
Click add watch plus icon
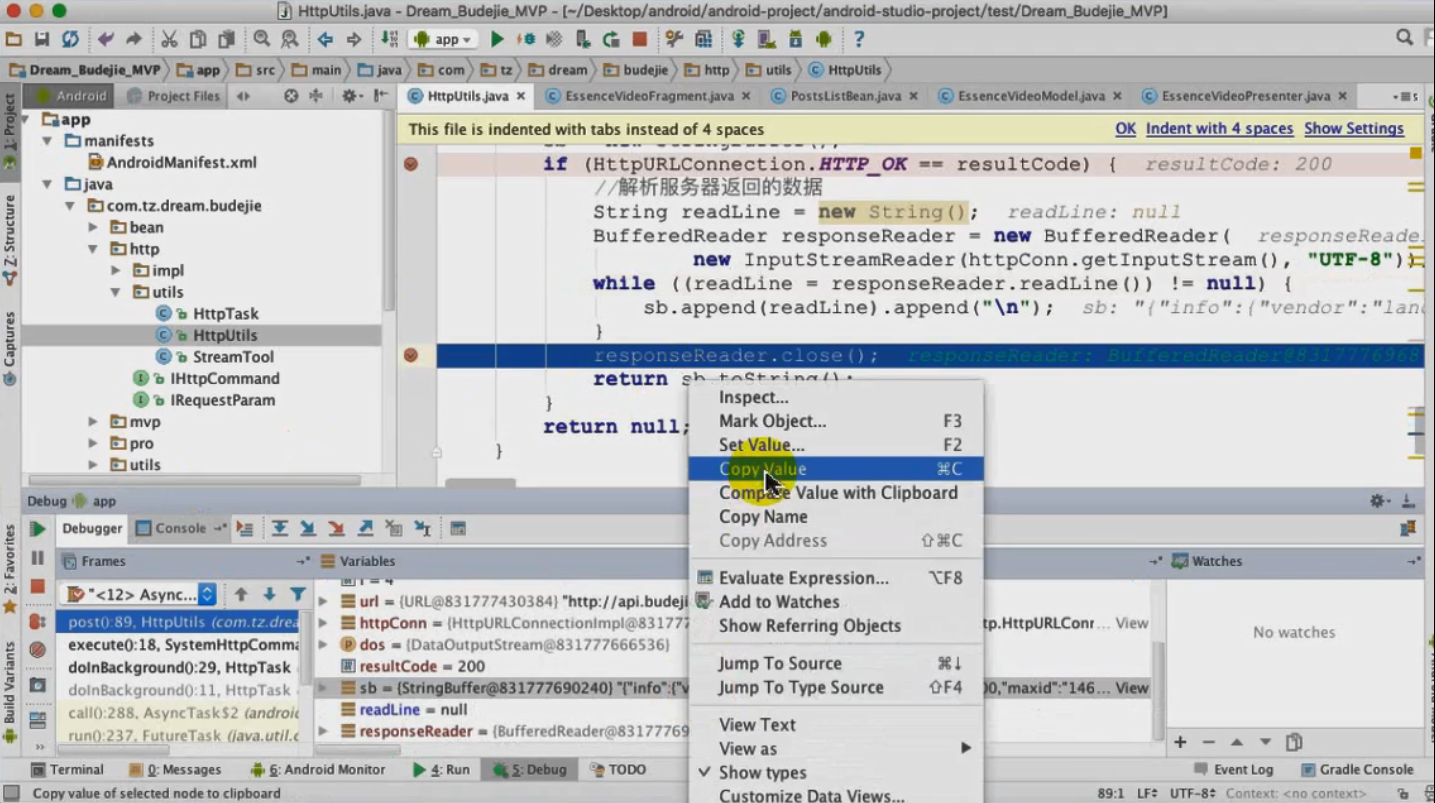1180,742
